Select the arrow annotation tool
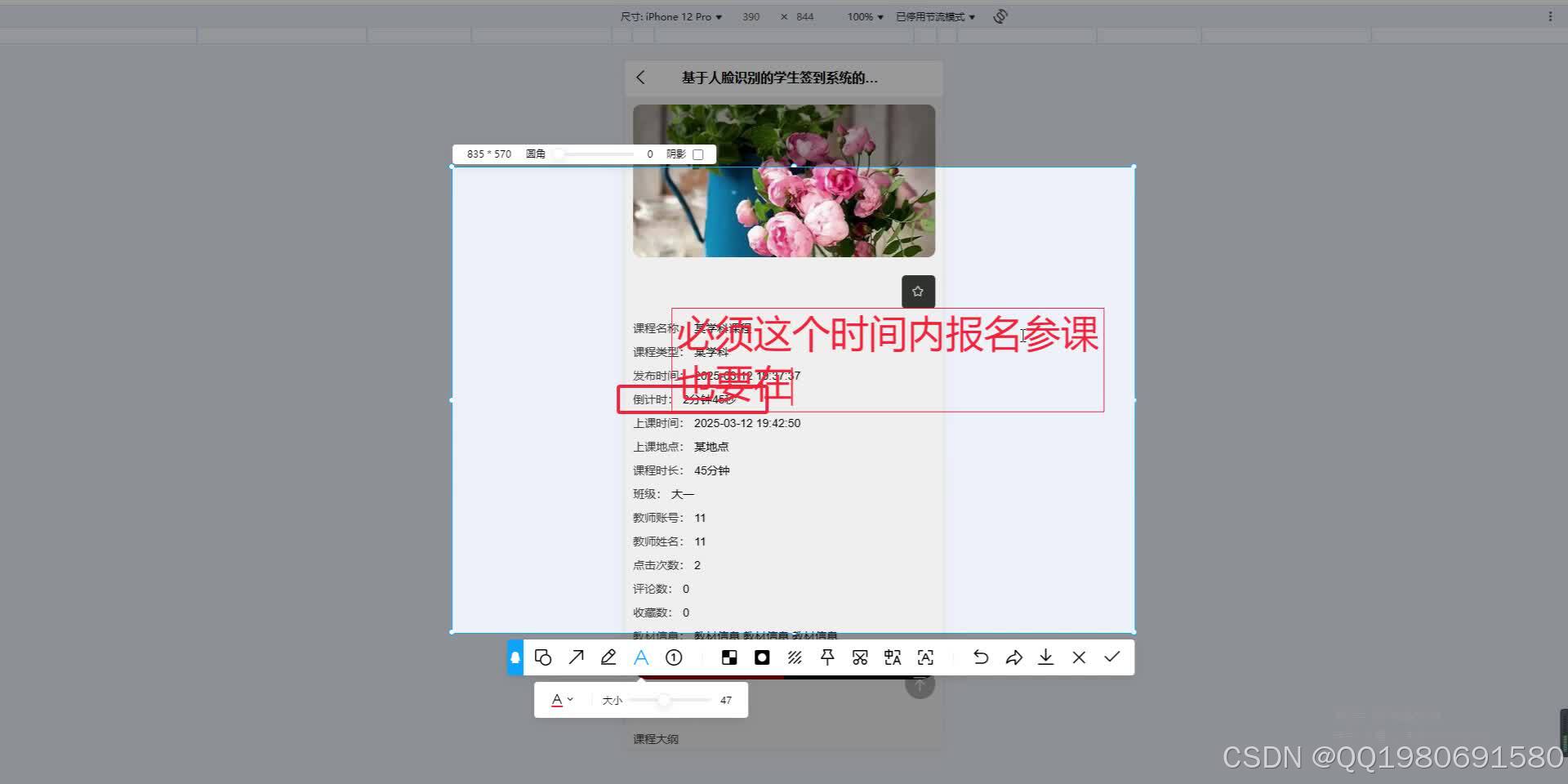The height and width of the screenshot is (784, 1568). tap(577, 657)
